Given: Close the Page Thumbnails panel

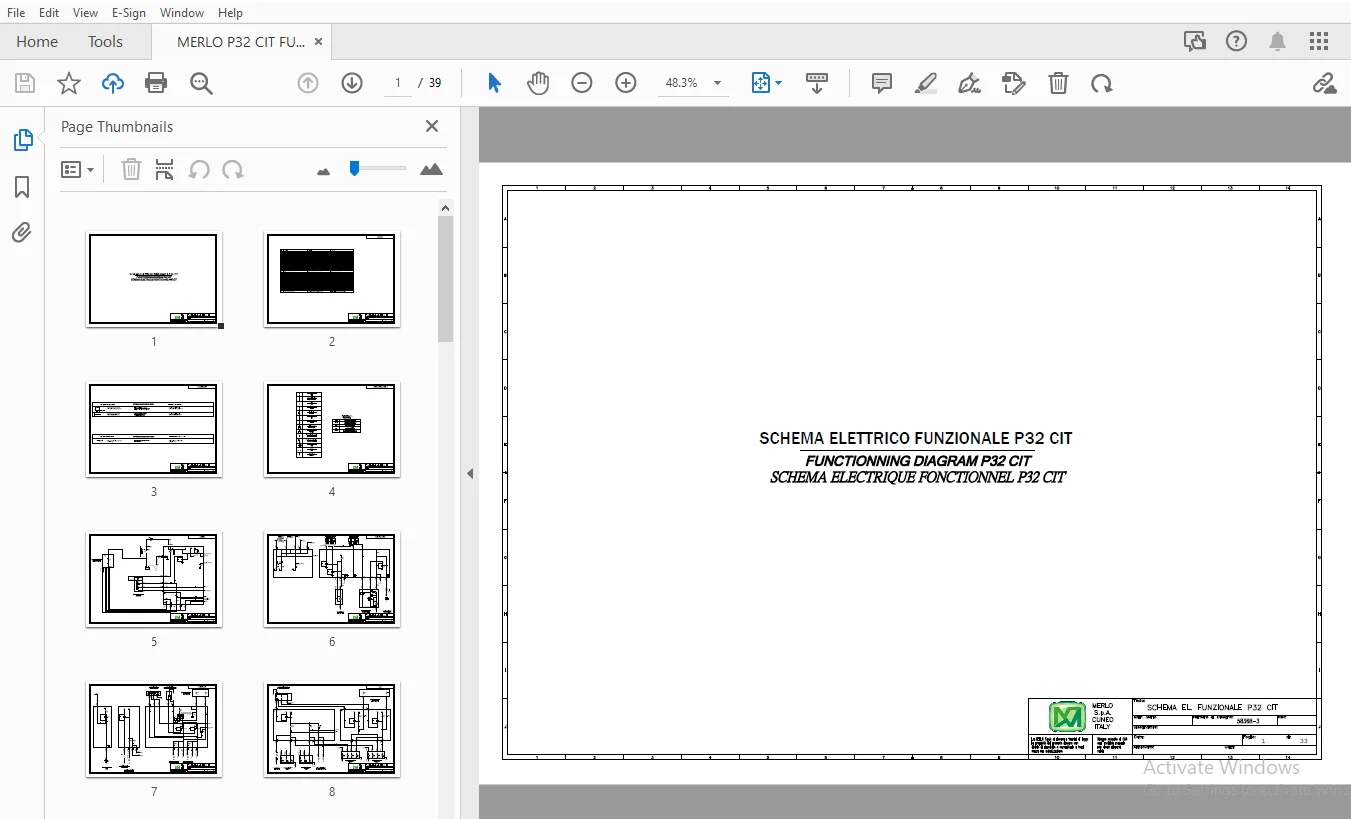Looking at the screenshot, I should click(x=432, y=126).
